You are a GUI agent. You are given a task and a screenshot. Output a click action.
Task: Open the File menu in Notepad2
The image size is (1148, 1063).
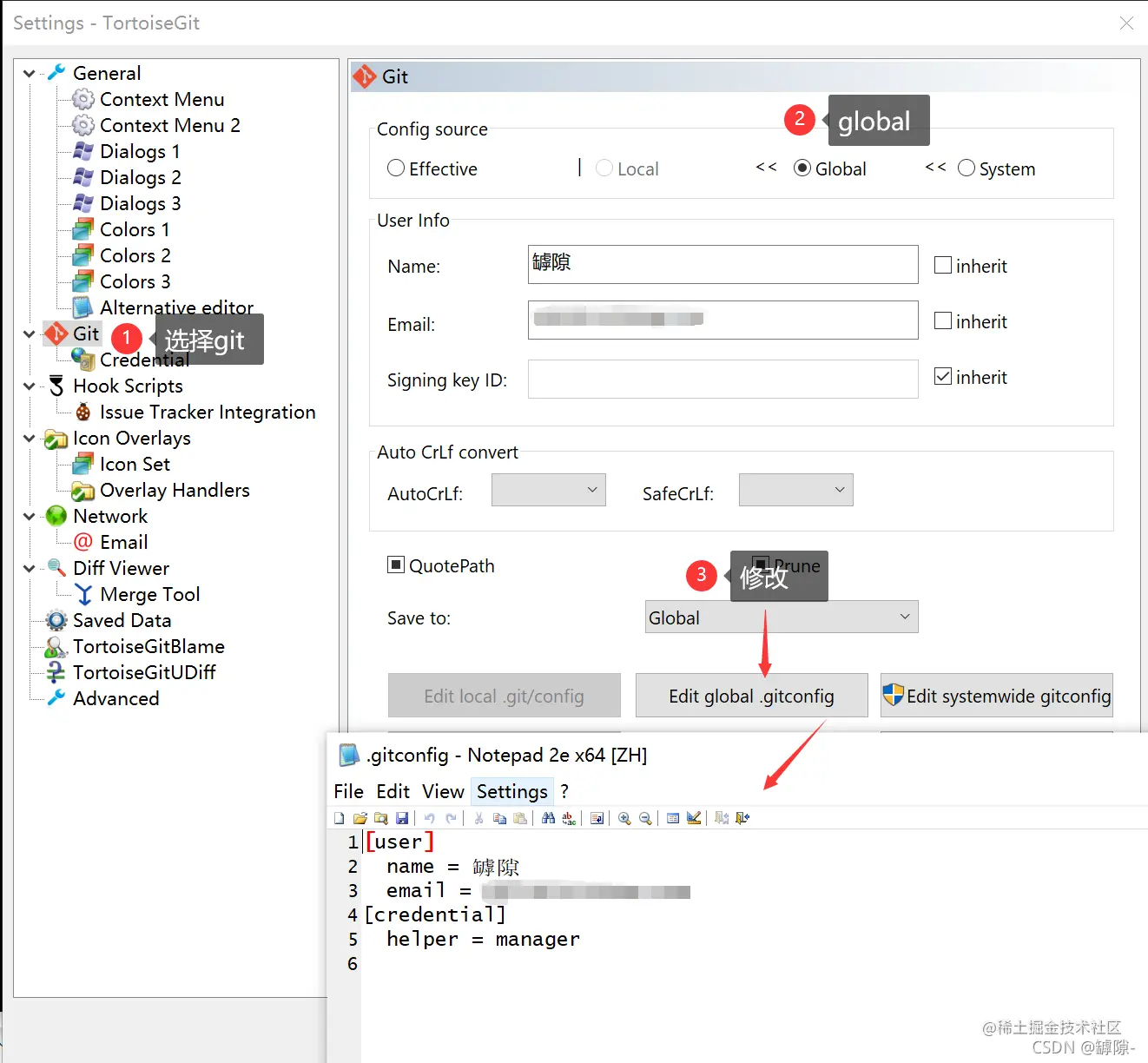(348, 791)
